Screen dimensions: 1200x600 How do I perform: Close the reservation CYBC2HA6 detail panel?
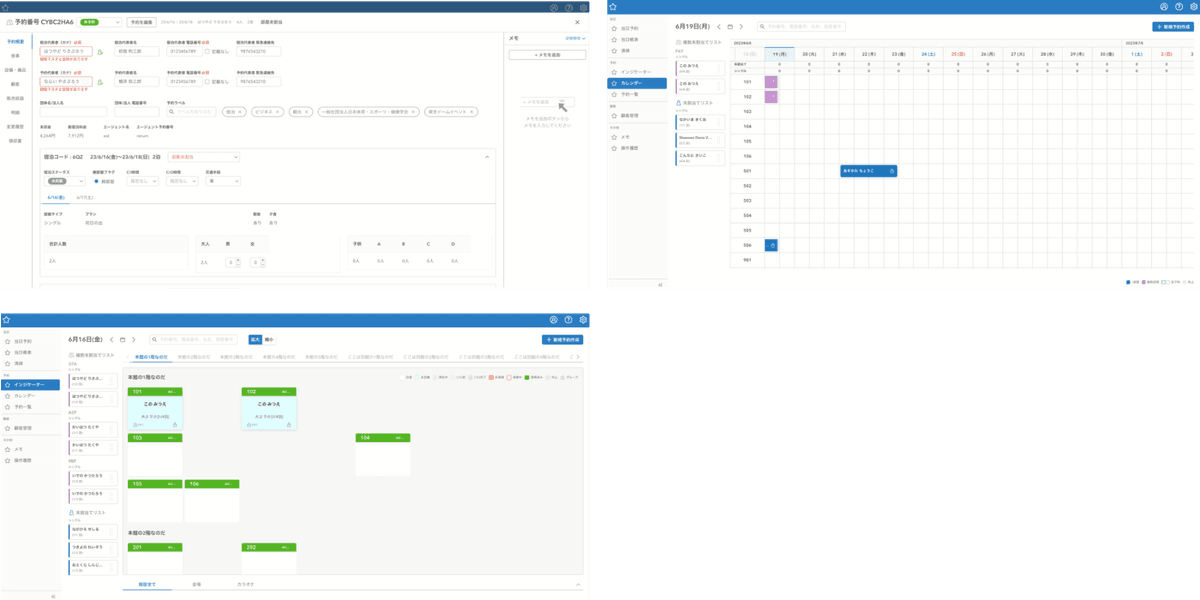(578, 22)
